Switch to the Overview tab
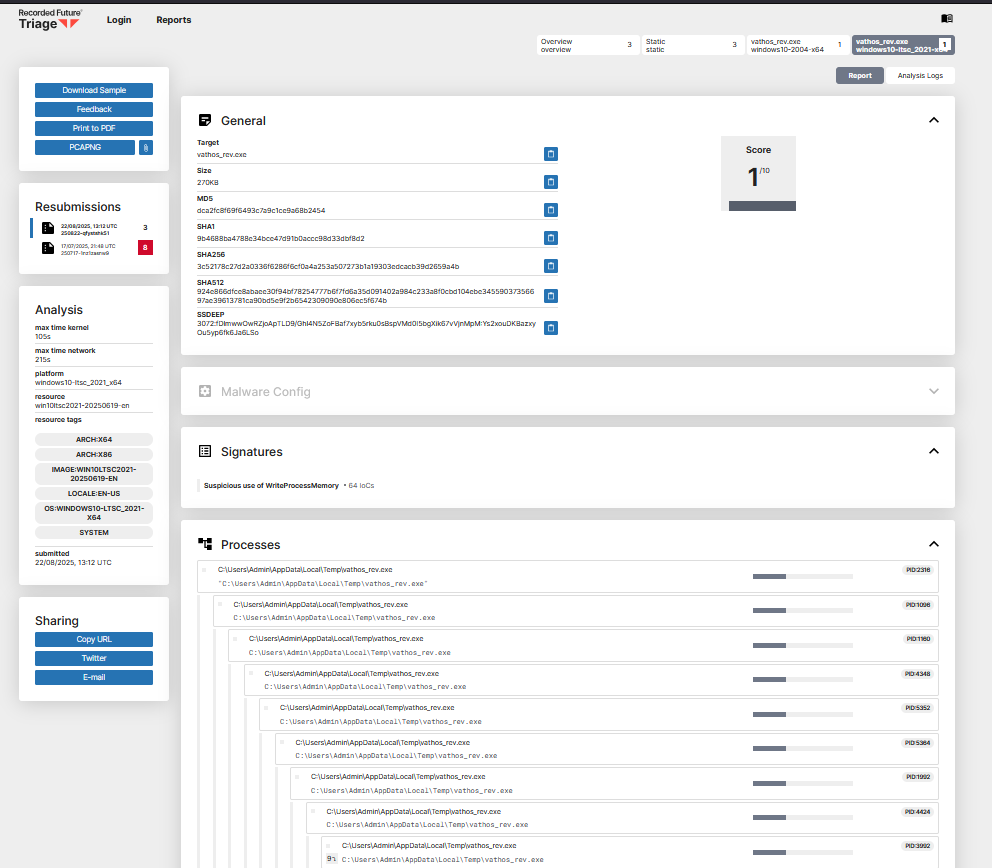This screenshot has width=992, height=868. (587, 45)
